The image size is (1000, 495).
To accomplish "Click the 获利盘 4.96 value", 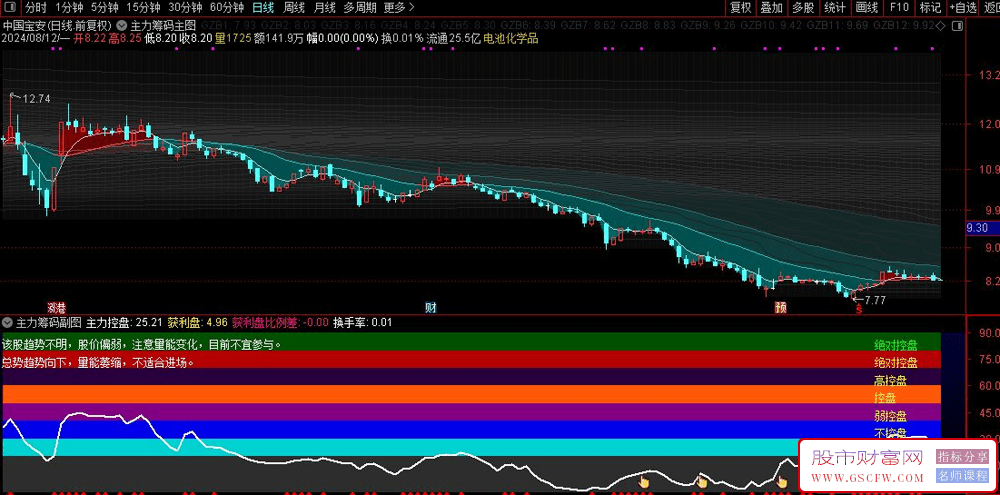I will (x=198, y=322).
